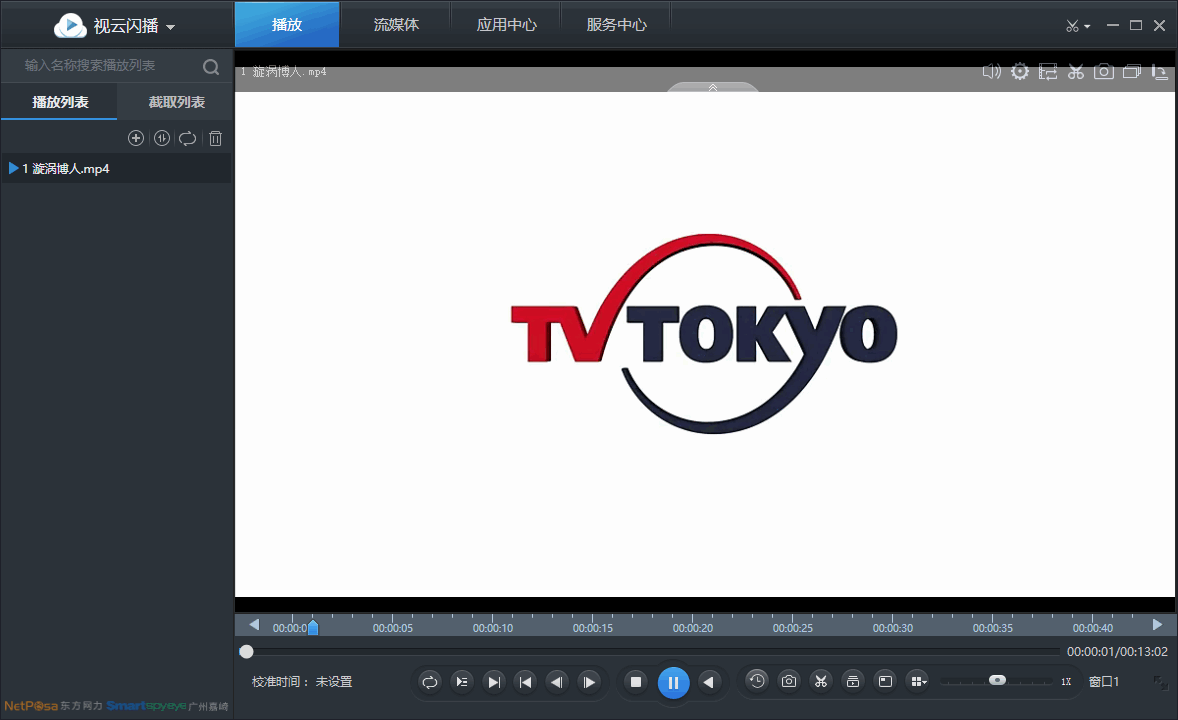Select 旋涡博人.mp4 in the playlist
1178x720 pixels.
(117, 168)
